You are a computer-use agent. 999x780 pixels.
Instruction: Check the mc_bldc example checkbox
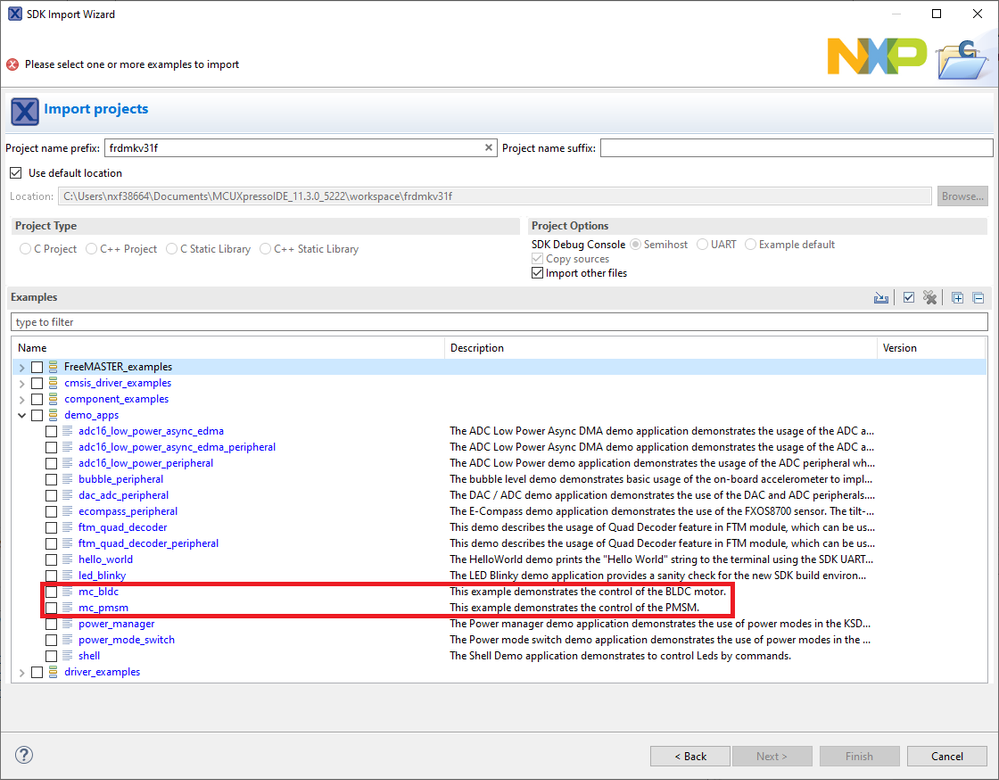[51, 591]
